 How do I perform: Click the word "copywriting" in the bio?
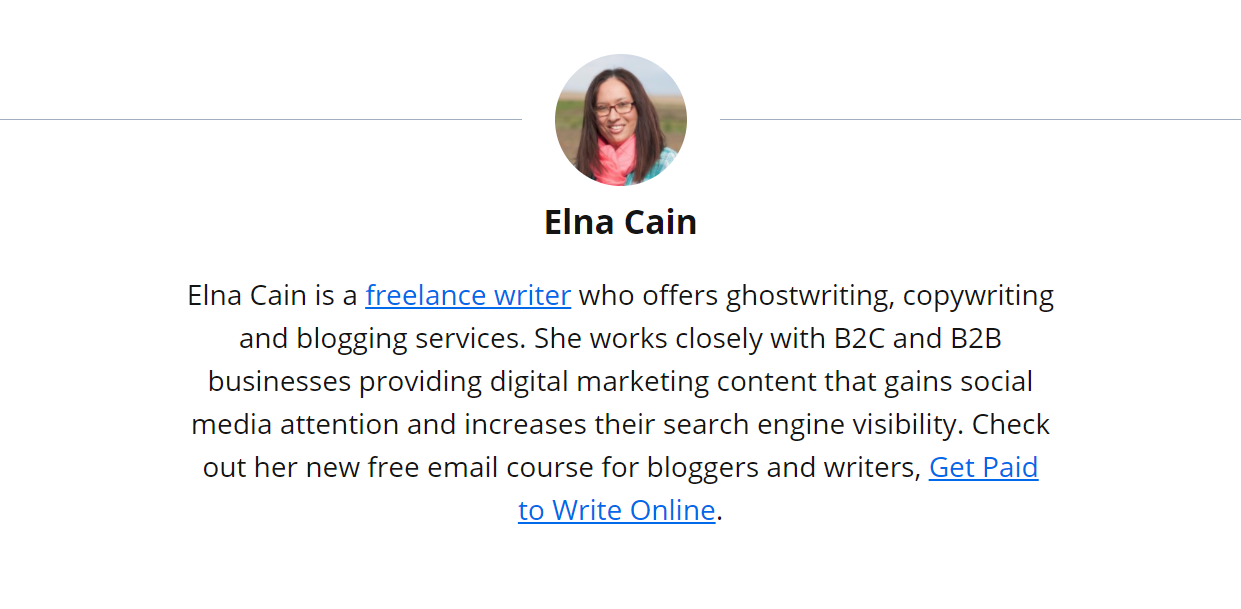coord(978,296)
